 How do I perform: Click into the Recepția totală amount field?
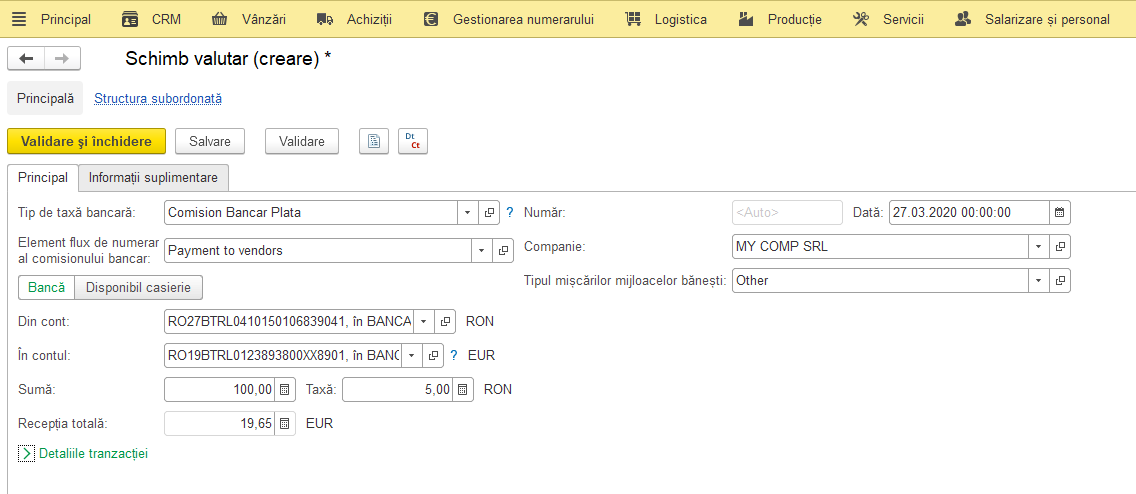pyautogui.click(x=220, y=424)
